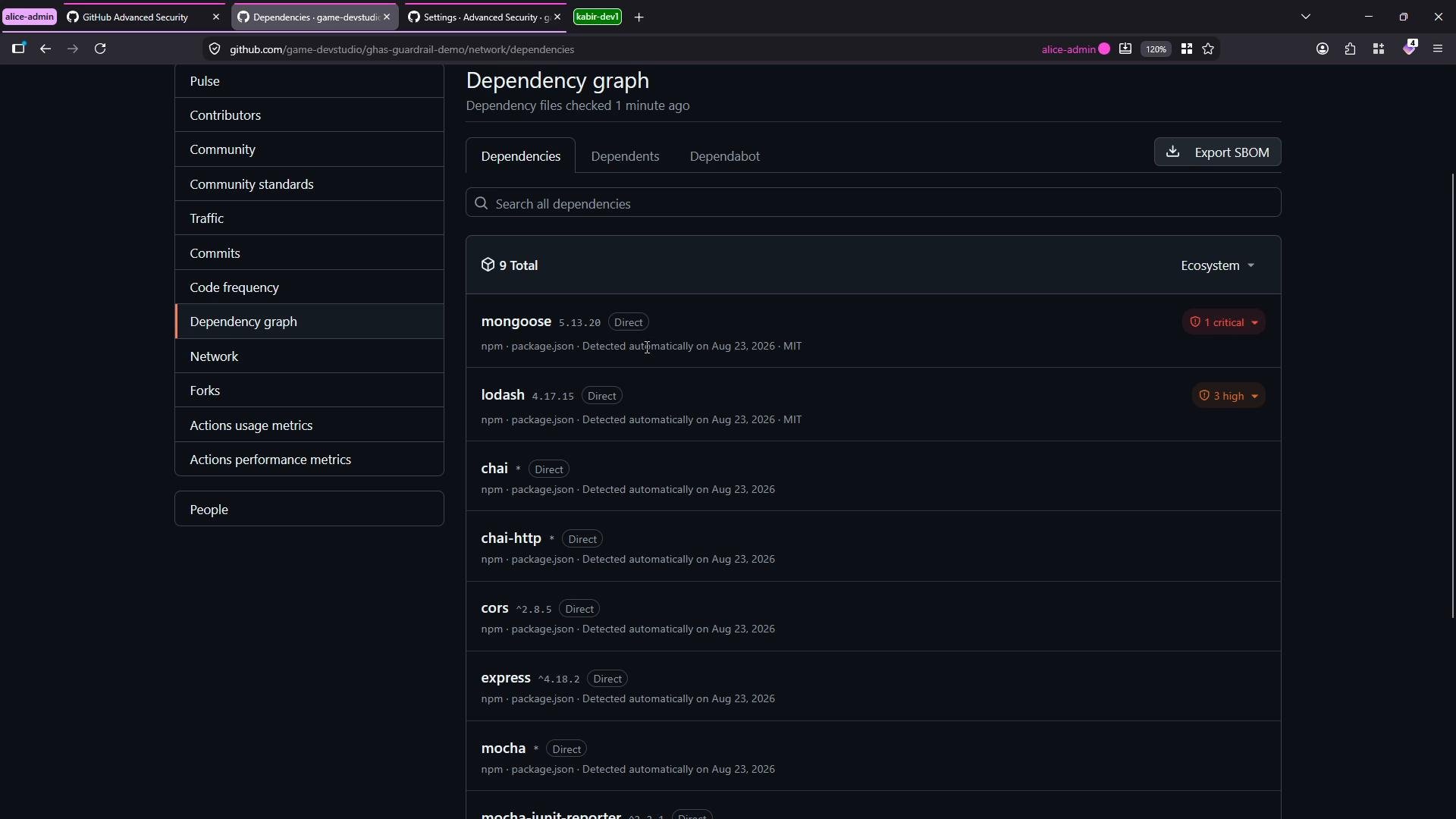Click the account profile icon in toolbar
Image resolution: width=1456 pixels, height=819 pixels.
1323,49
